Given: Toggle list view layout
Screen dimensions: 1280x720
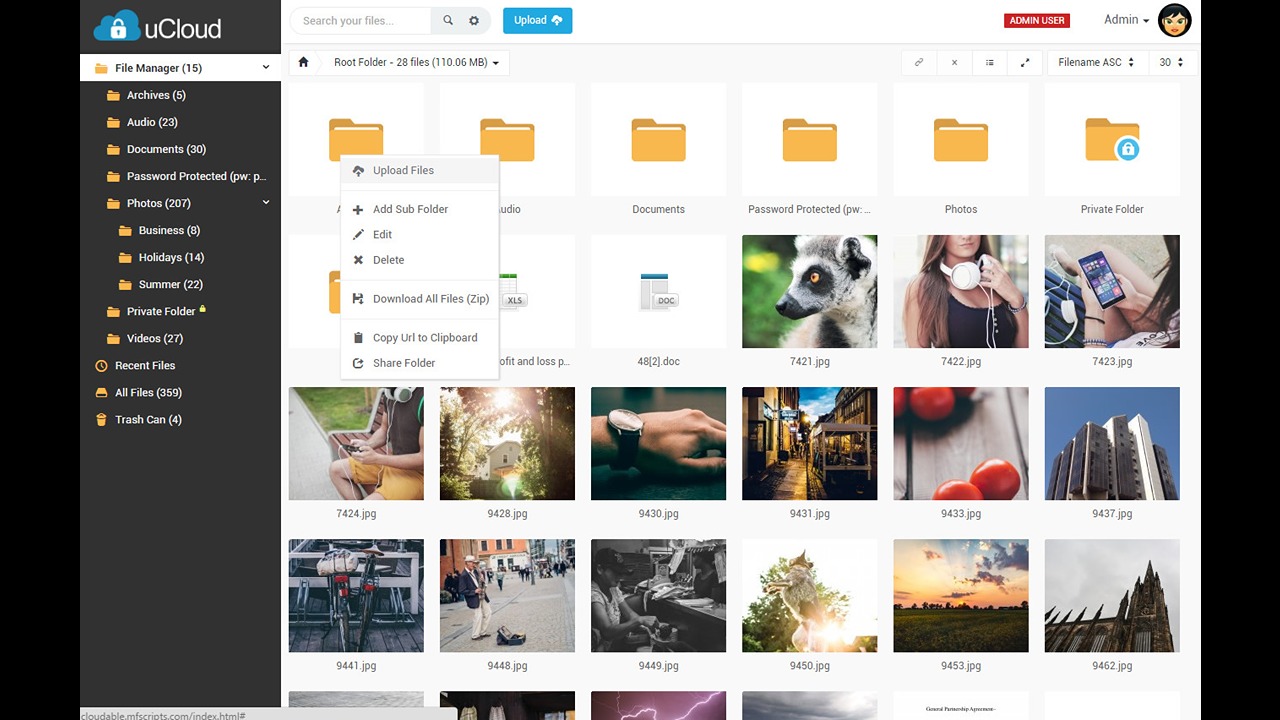Looking at the screenshot, I should pyautogui.click(x=989, y=62).
